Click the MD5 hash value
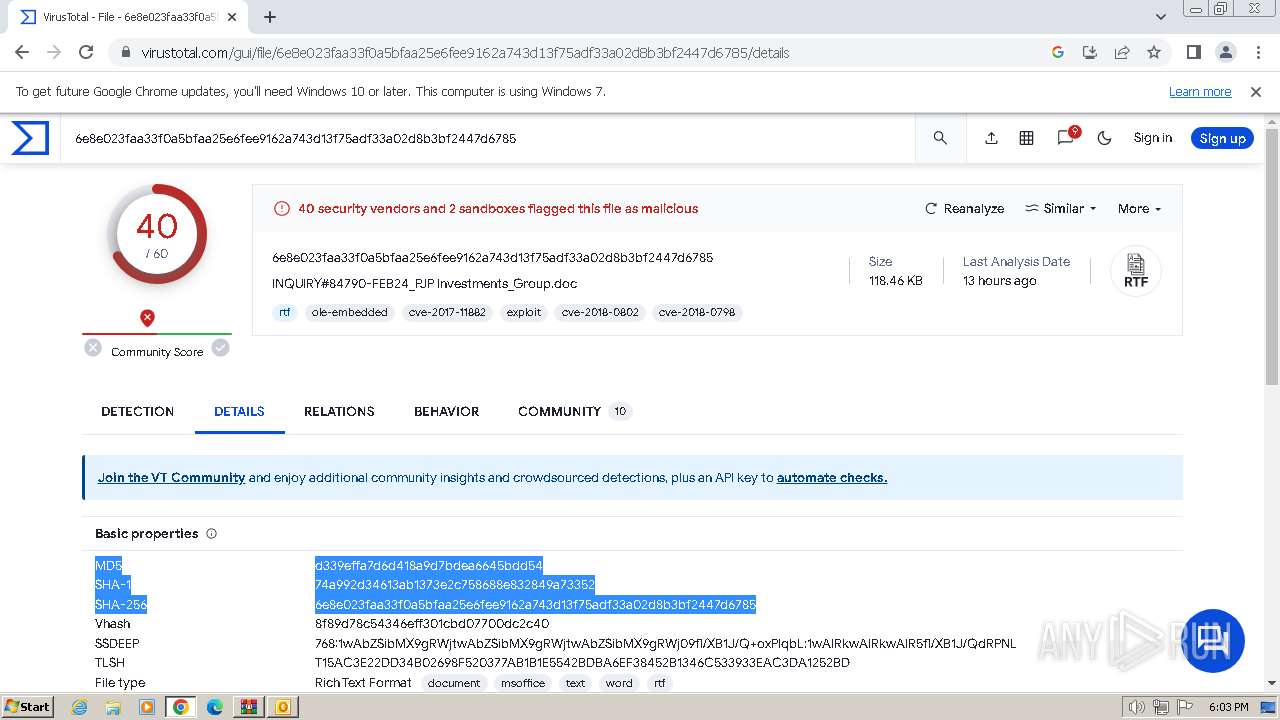This screenshot has width=1280, height=720. [x=428, y=565]
